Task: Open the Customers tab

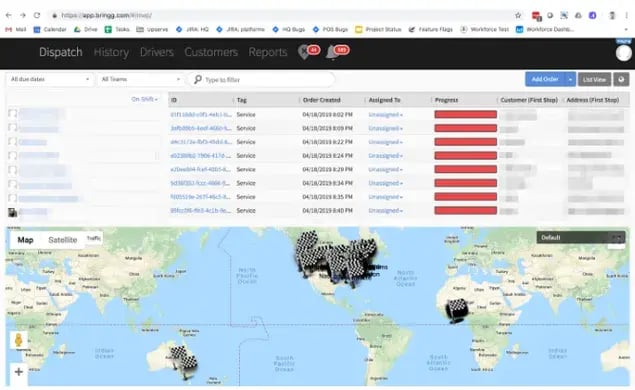Action: (x=211, y=52)
